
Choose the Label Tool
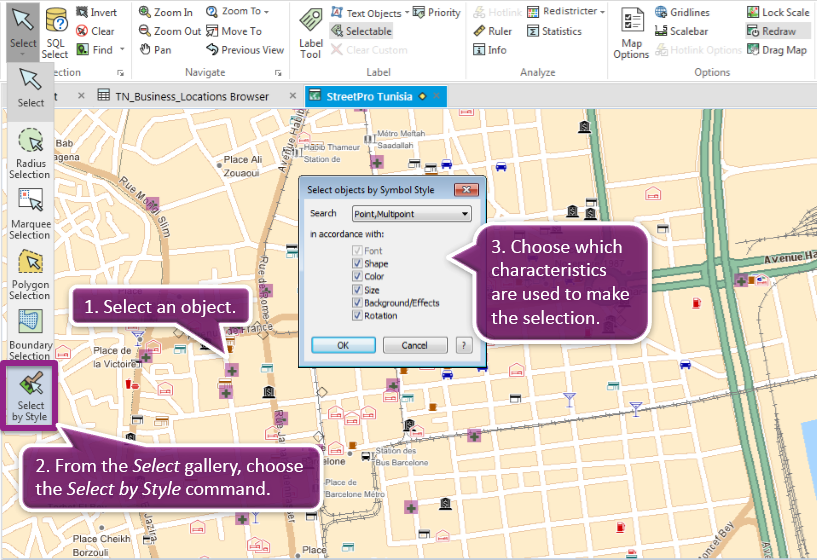pos(311,33)
